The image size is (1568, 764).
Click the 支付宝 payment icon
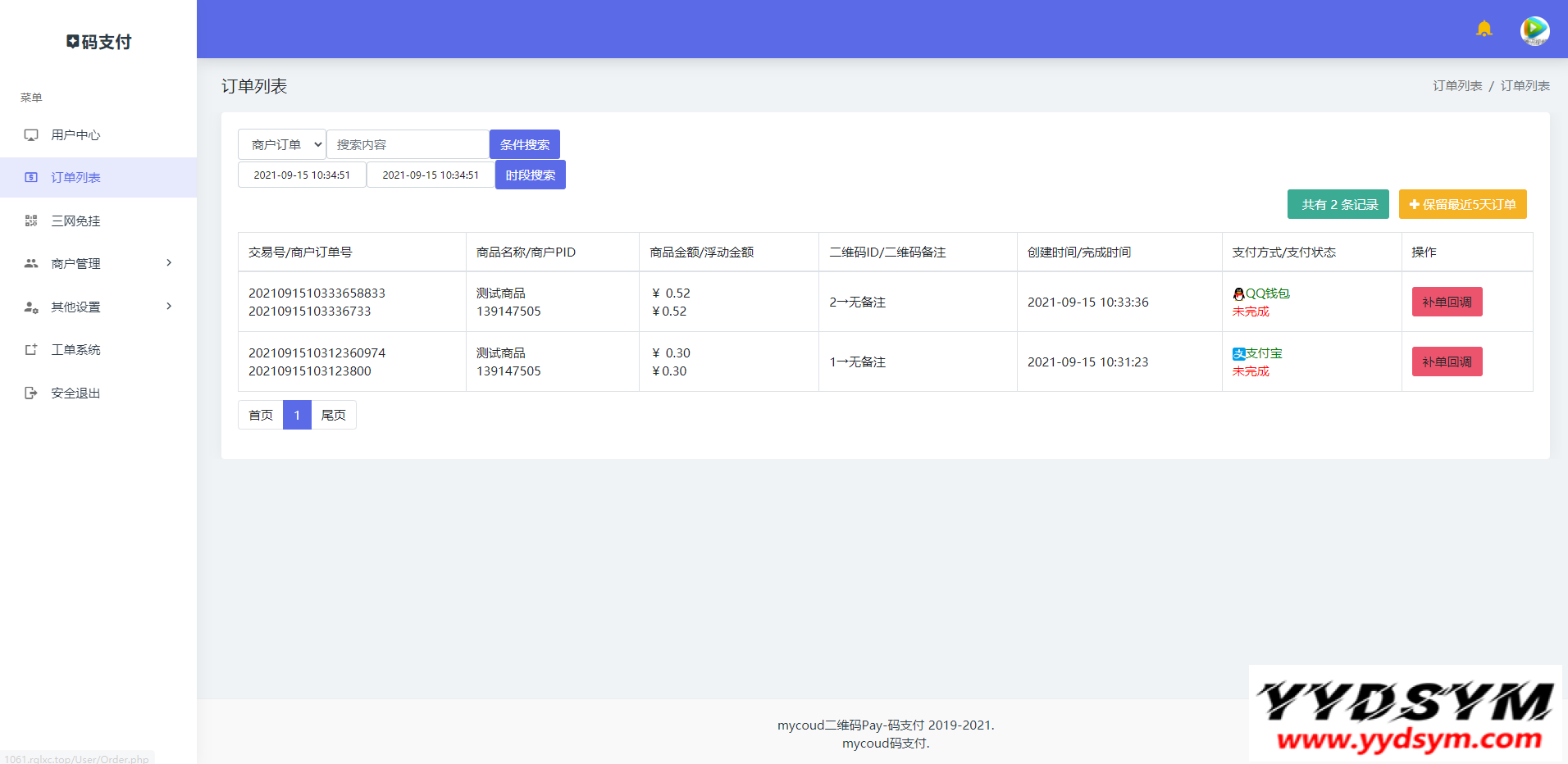point(1238,354)
